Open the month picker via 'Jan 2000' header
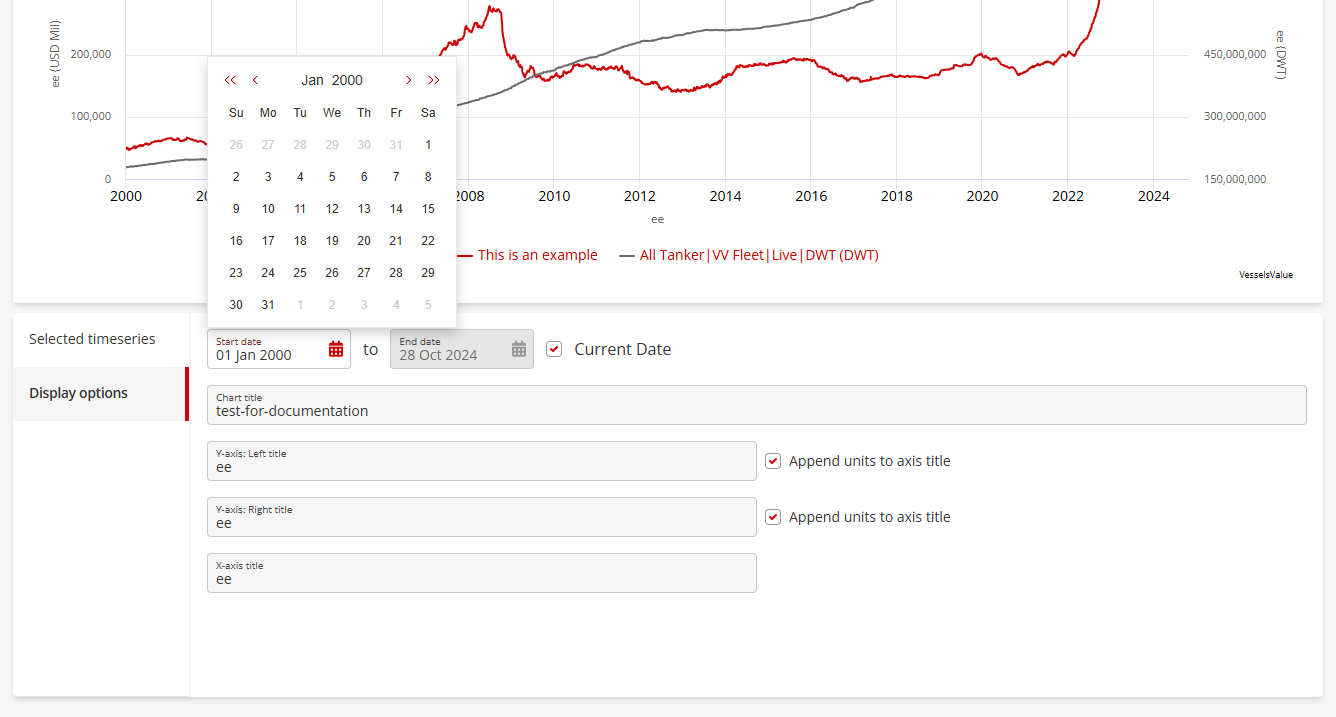Screen dimensions: 1336x717 pos(332,80)
